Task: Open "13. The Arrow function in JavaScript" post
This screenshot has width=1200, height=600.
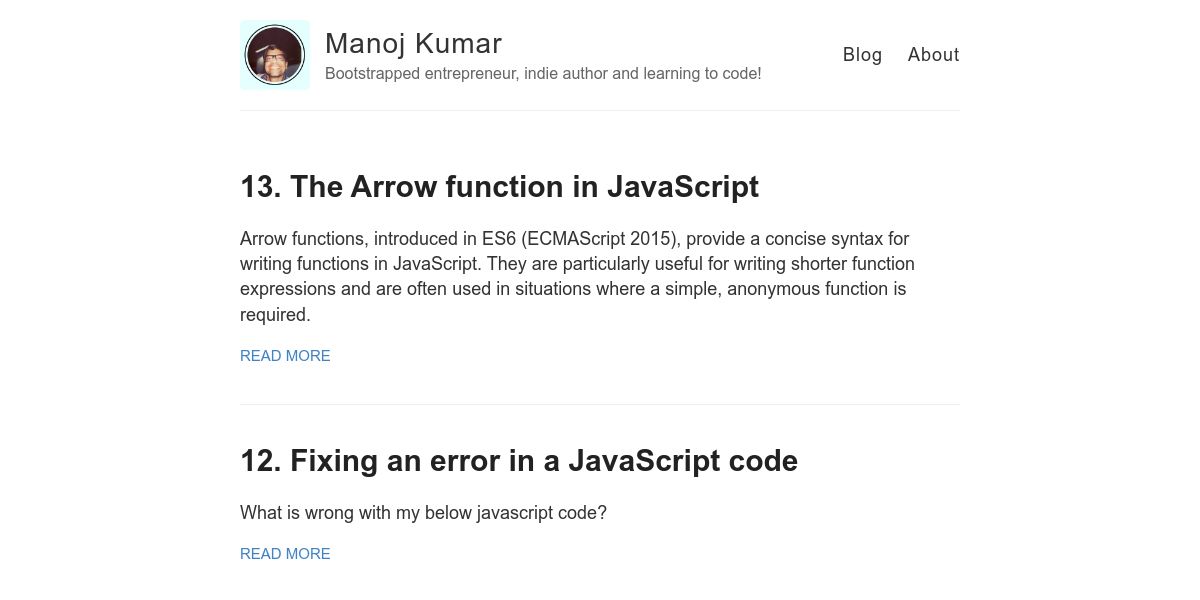Action: (x=499, y=187)
